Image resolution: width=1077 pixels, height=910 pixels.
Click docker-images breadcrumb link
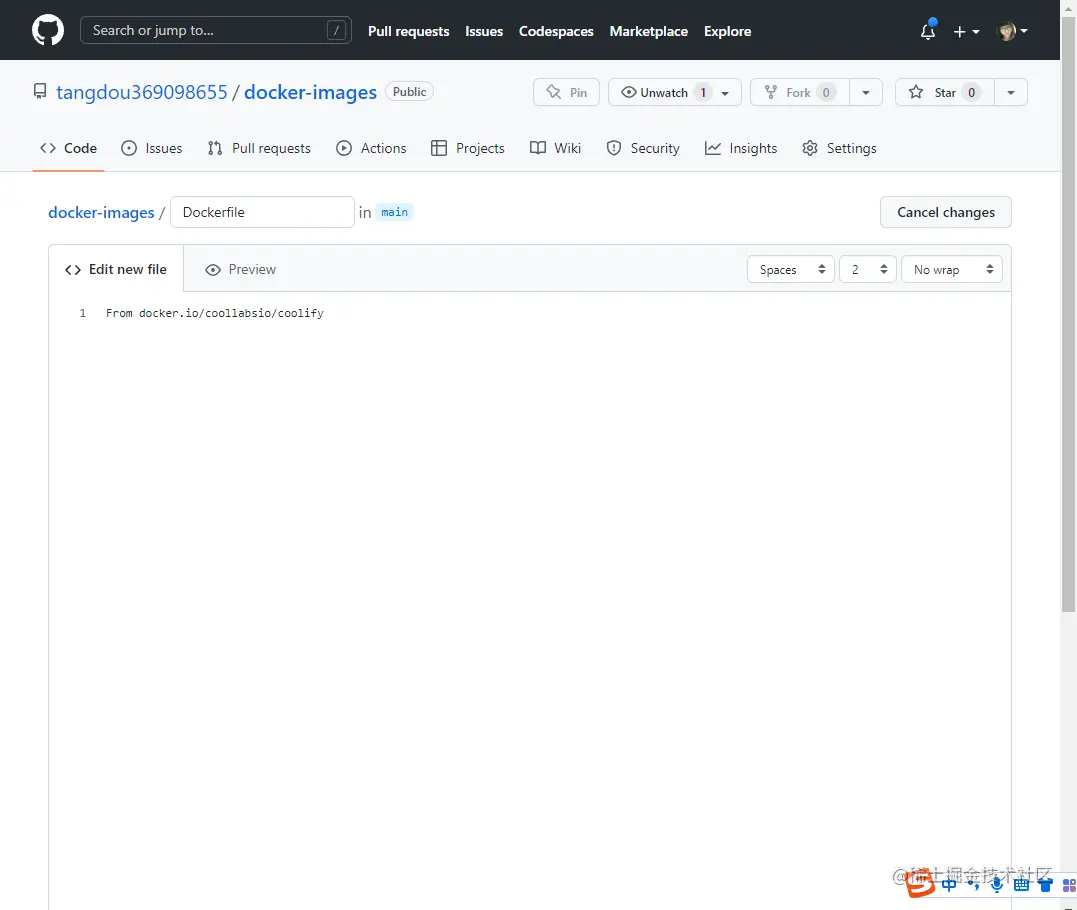[101, 212]
